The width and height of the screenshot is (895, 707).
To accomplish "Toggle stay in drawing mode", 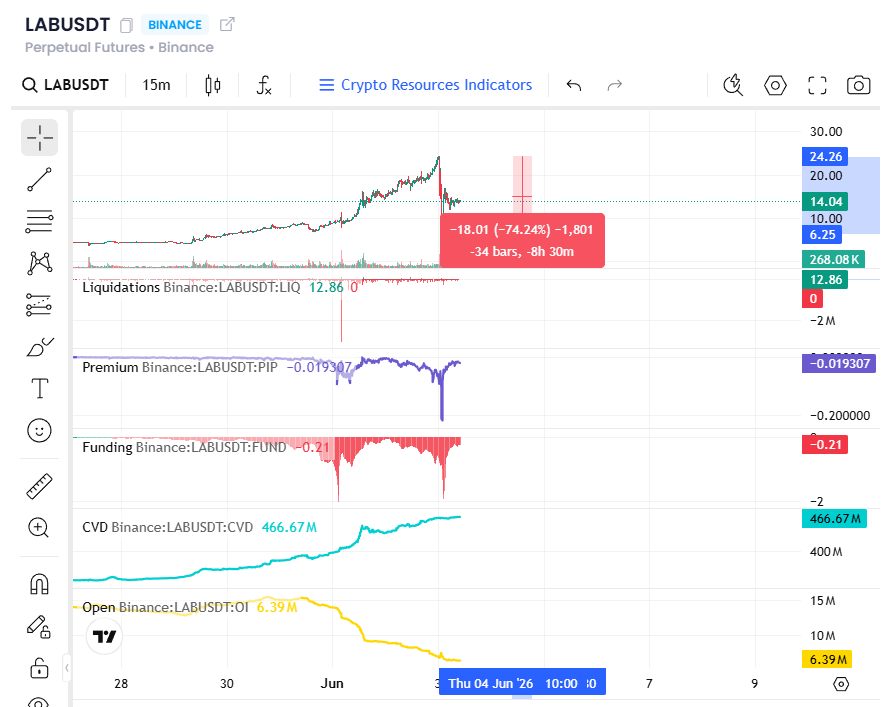I will pos(39,627).
